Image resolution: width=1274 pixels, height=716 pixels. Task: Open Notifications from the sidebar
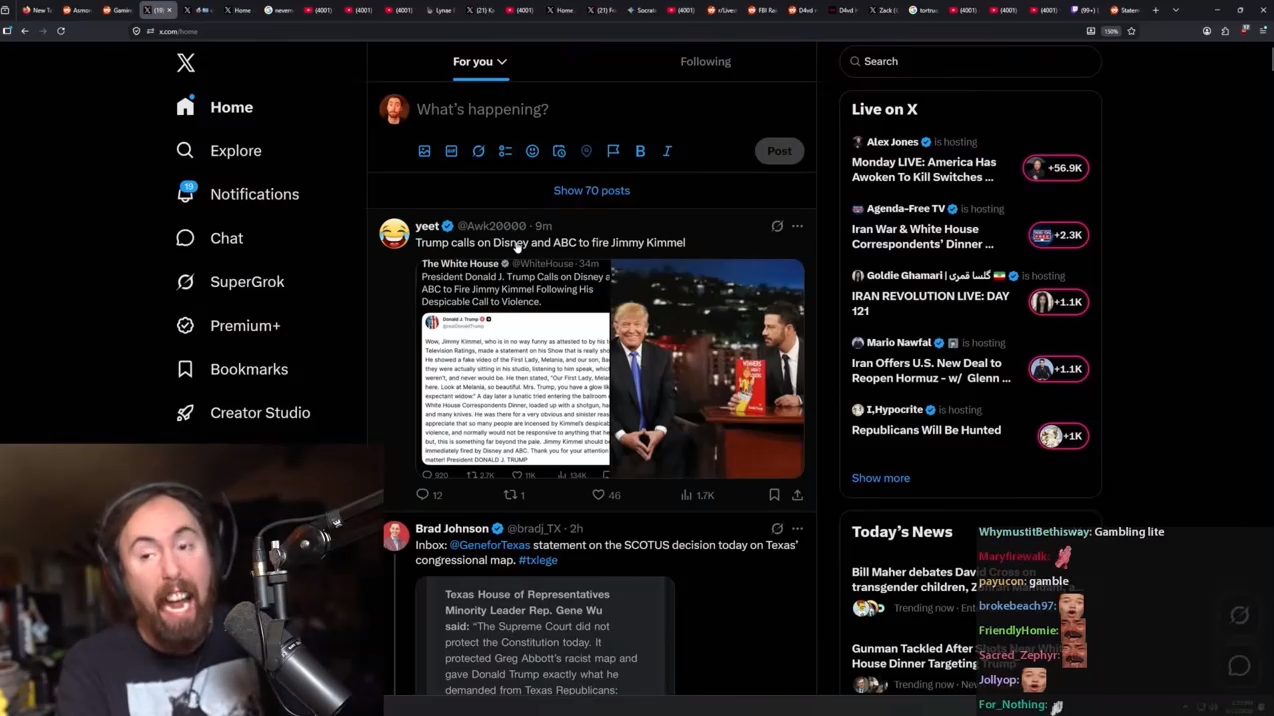pyautogui.click(x=254, y=195)
